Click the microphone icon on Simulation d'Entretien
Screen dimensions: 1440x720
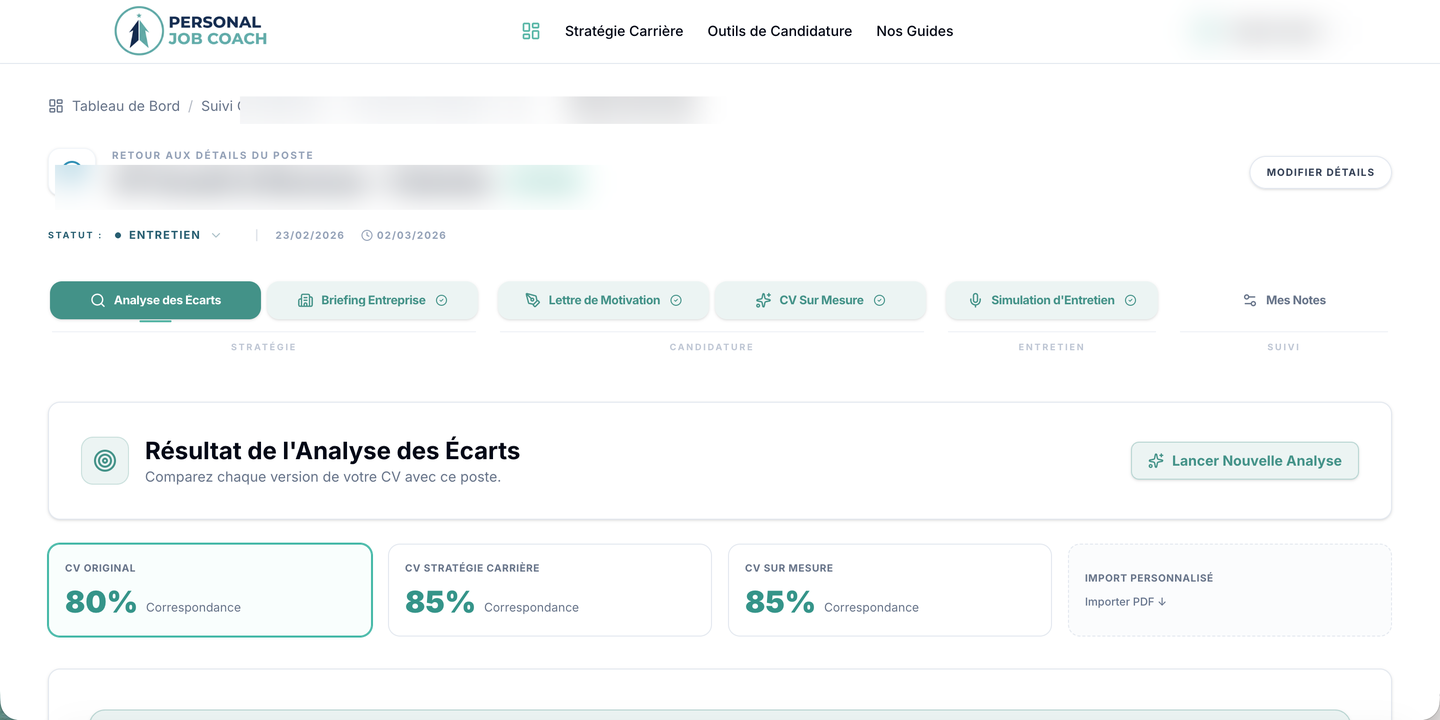pos(975,300)
